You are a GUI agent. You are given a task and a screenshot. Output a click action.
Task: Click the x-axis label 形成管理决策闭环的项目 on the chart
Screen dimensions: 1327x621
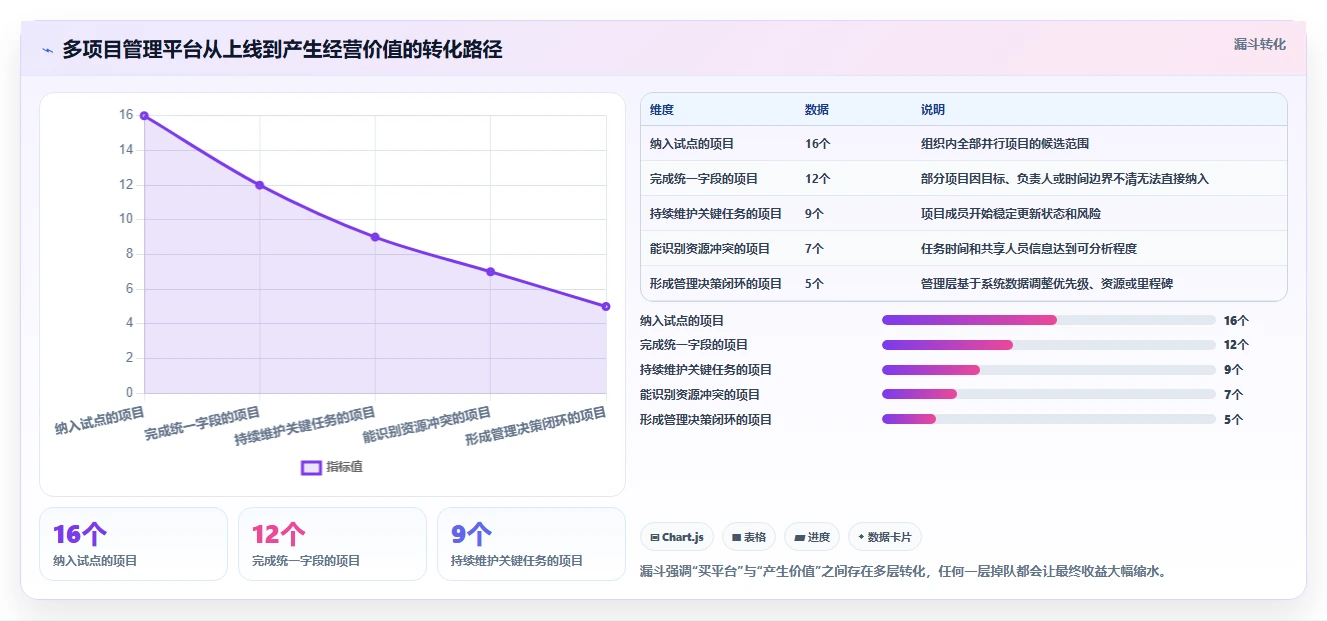click(x=536, y=426)
